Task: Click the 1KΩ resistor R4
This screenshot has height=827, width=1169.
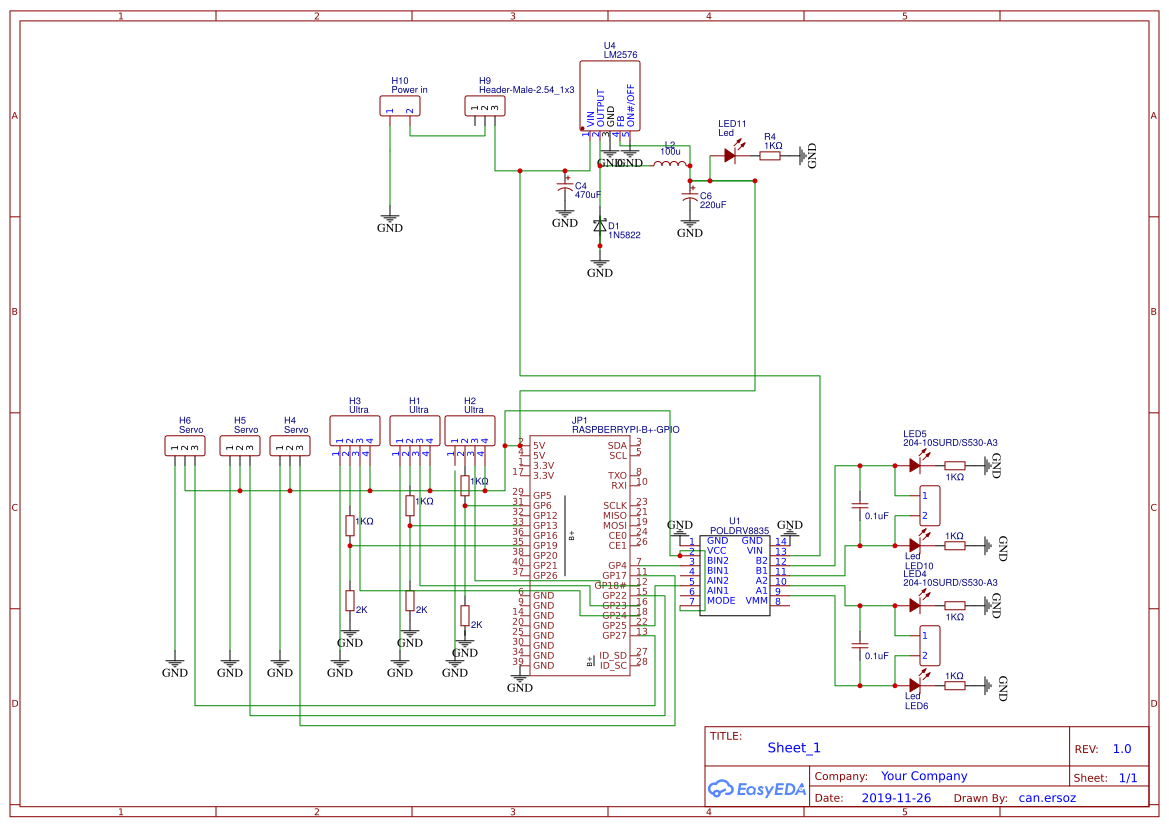Action: (770, 156)
